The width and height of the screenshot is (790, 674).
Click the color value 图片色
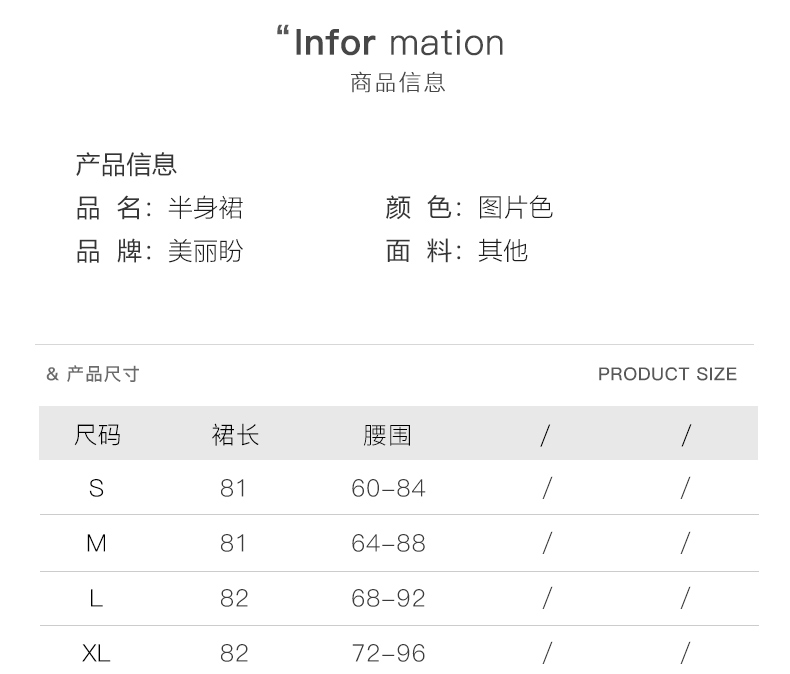click(515, 208)
